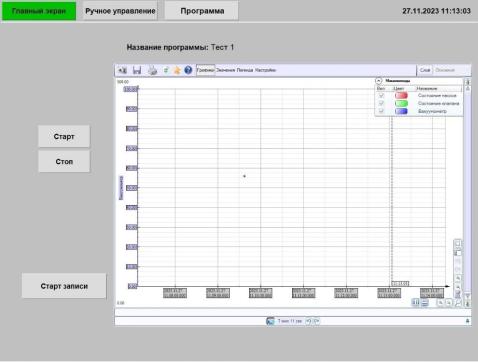This screenshot has height=362, width=478.
Task: Click the Вакуумметр legend name
Action: coord(432,111)
